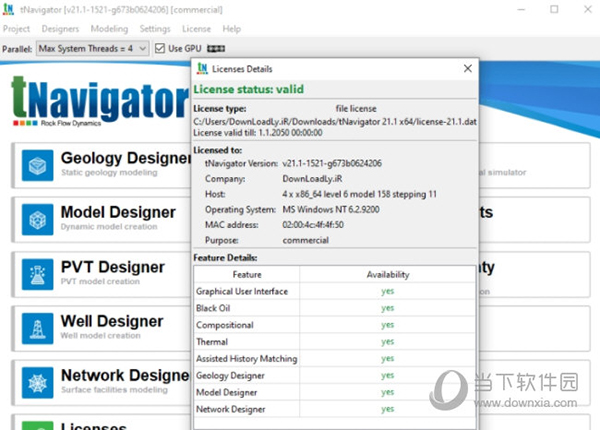Select Model Designer row in feature table
Screen dimensions: 600x430
pyautogui.click(x=335, y=392)
